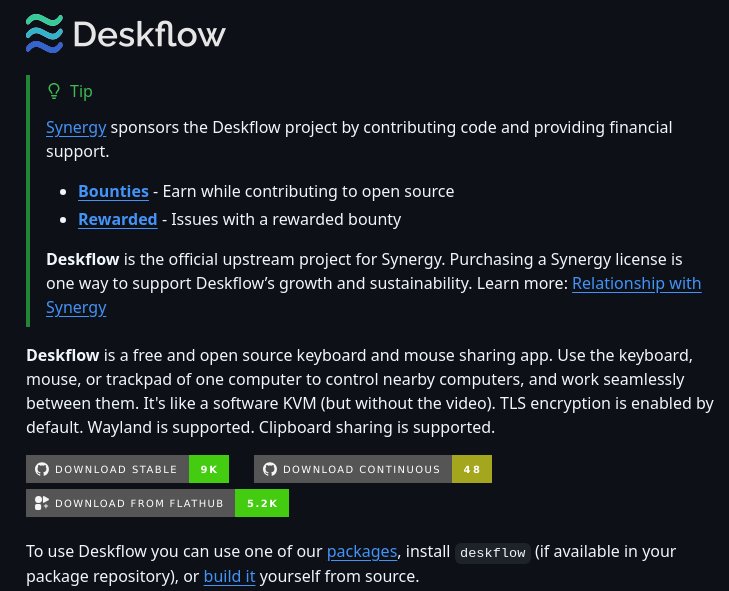Screen dimensions: 729x591
Task: Click the Download Continuous badge label
Action: point(361,469)
